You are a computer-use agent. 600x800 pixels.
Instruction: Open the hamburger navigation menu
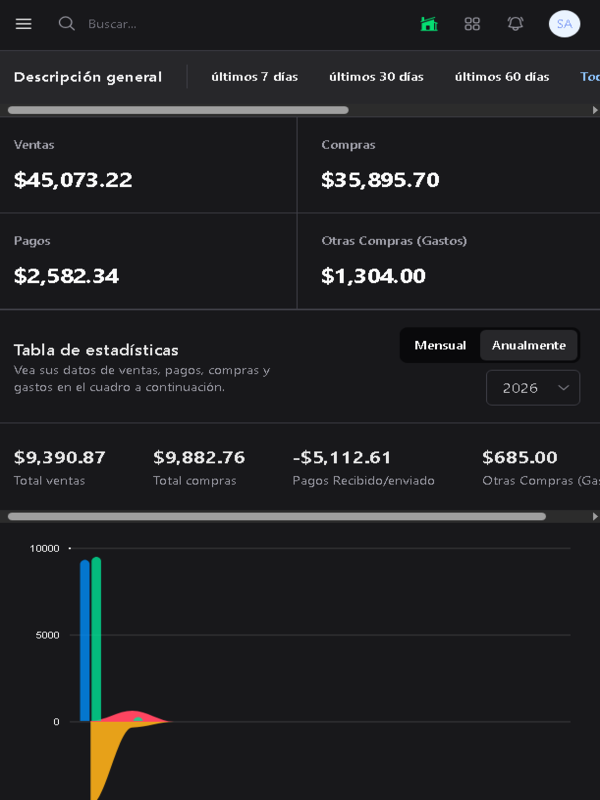coord(23,24)
